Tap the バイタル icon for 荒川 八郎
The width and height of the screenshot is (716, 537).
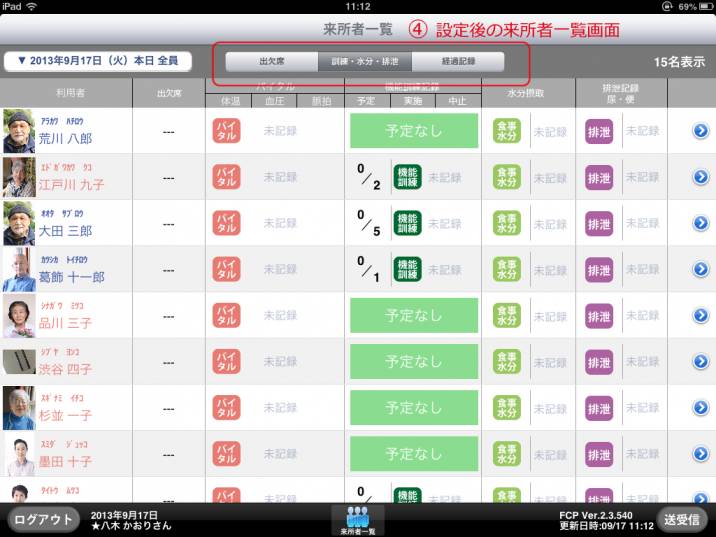pos(226,131)
